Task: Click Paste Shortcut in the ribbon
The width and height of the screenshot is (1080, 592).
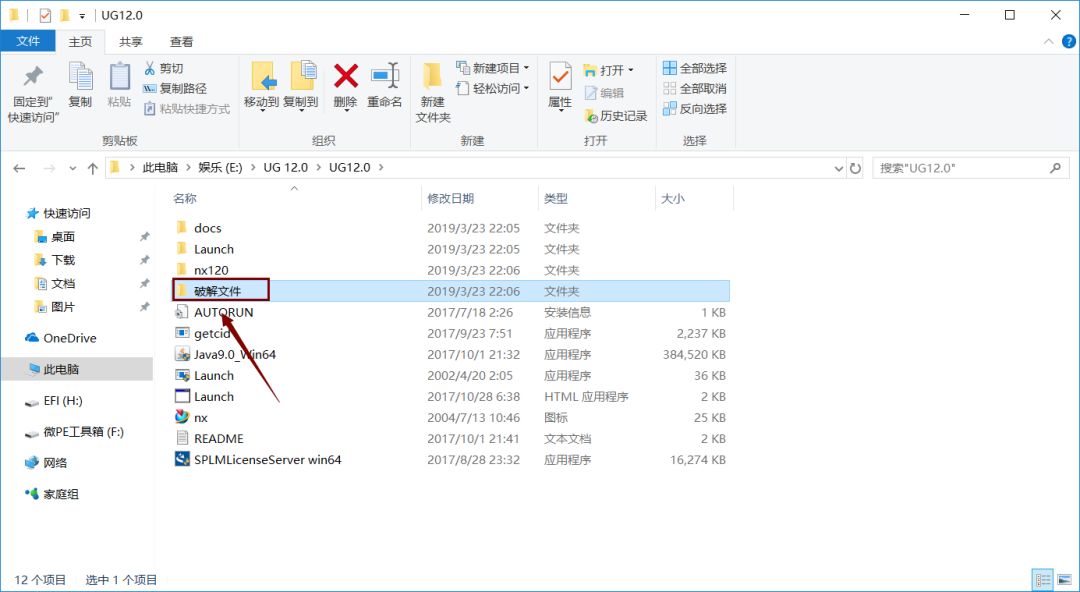Action: [x=186, y=109]
